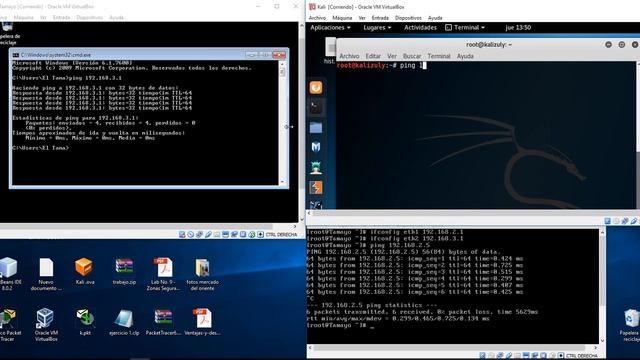Open Terminal app menu dropdown in Kali bar

(x=465, y=27)
